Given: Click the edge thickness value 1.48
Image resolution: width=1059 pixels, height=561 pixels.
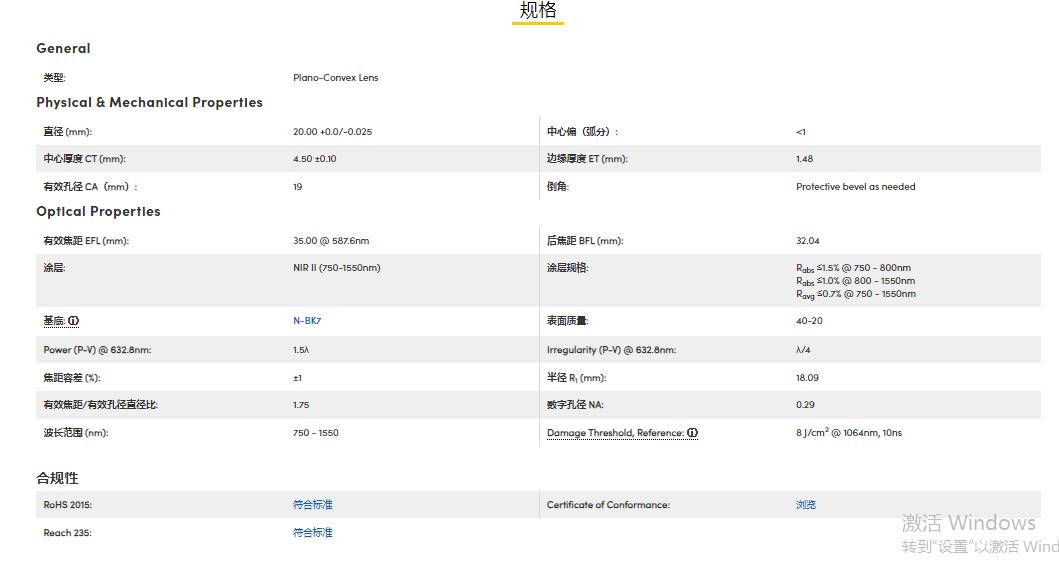Looking at the screenshot, I should click(804, 159).
